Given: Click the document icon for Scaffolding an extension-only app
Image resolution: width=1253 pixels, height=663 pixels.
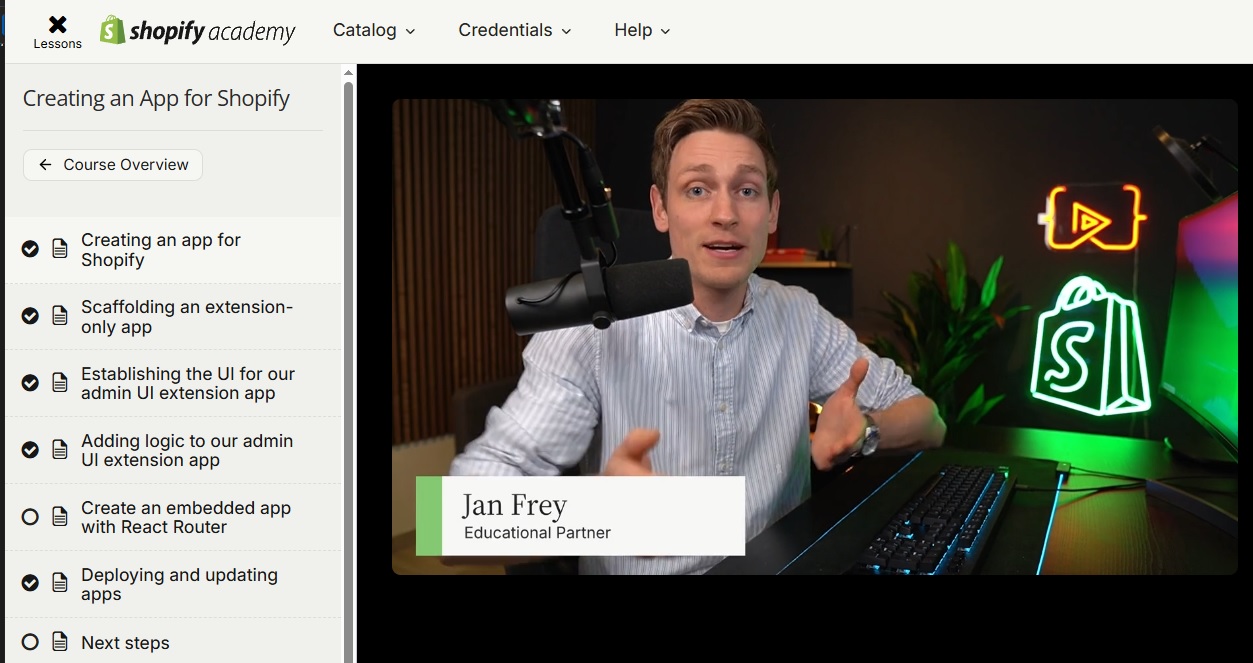Looking at the screenshot, I should (60, 316).
